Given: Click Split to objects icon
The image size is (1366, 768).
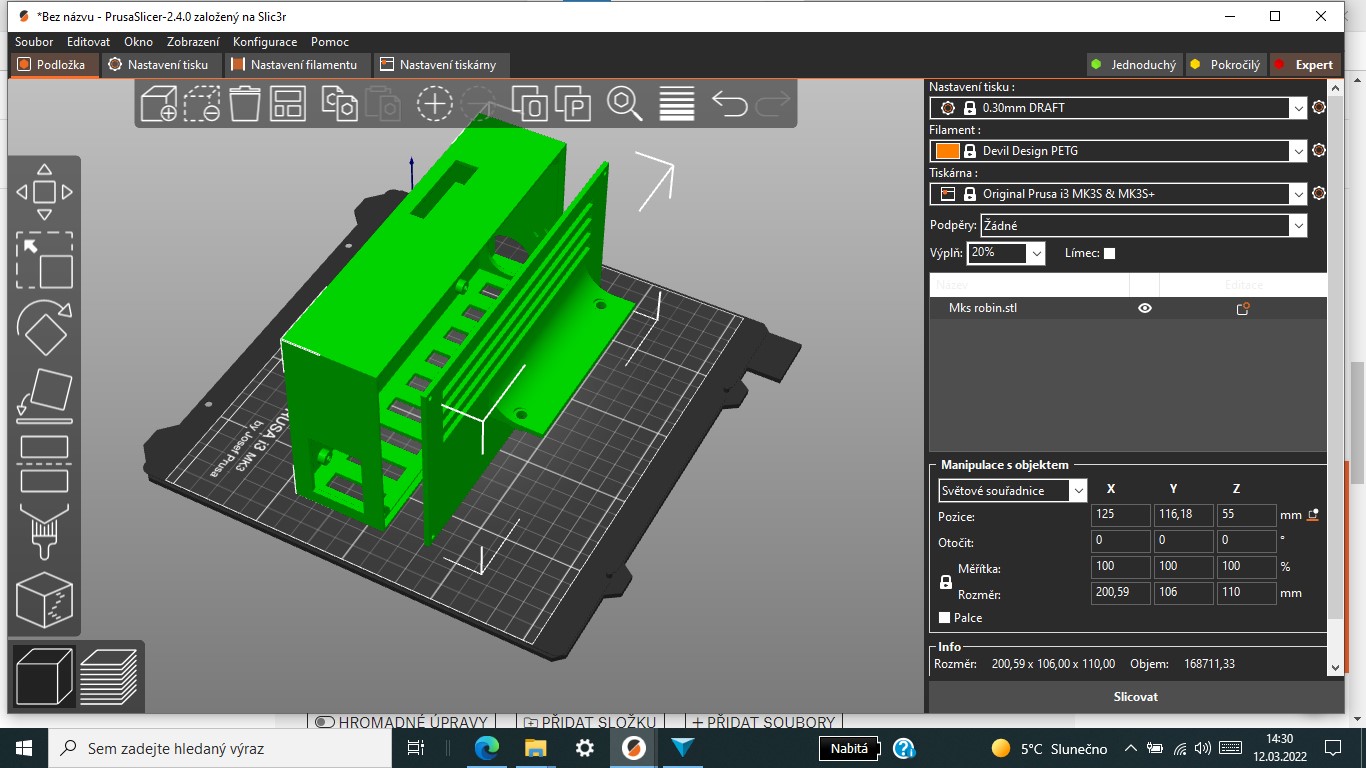Looking at the screenshot, I should (x=530, y=103).
